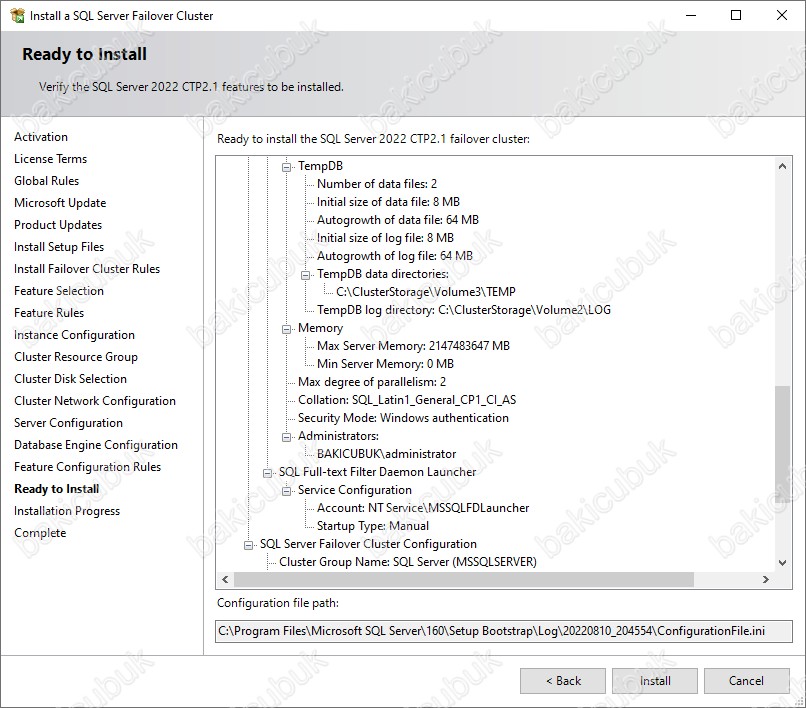Click the Install button

654,681
